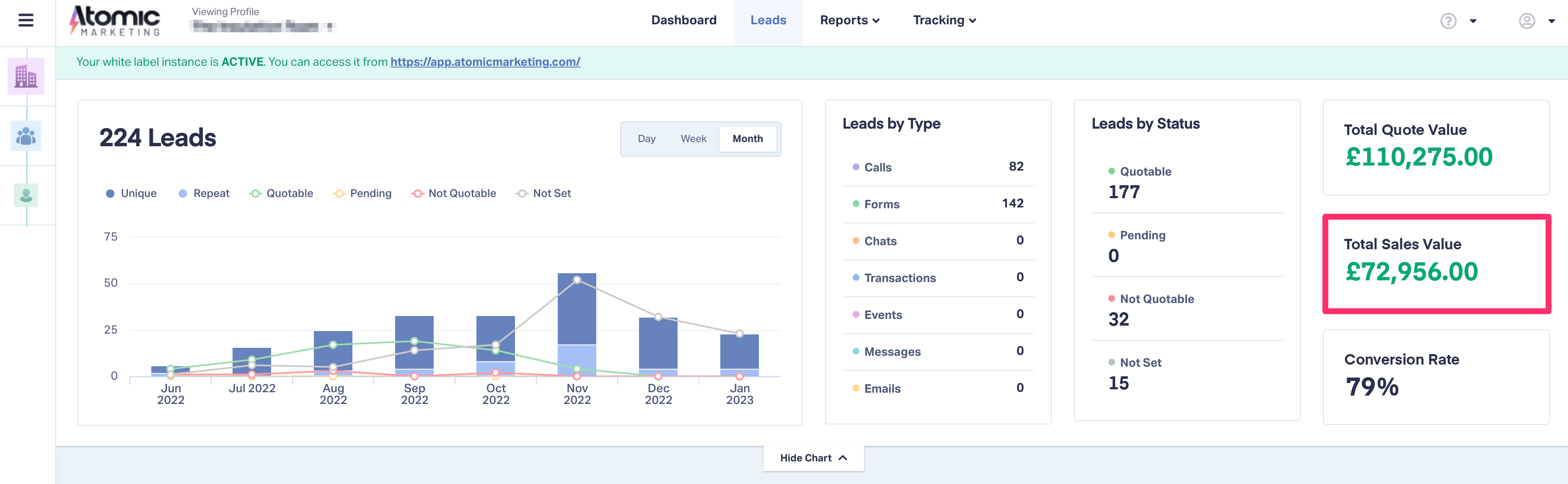Screen dimensions: 1568x484
Task: Go to the Dashboard tab
Action: tap(683, 21)
